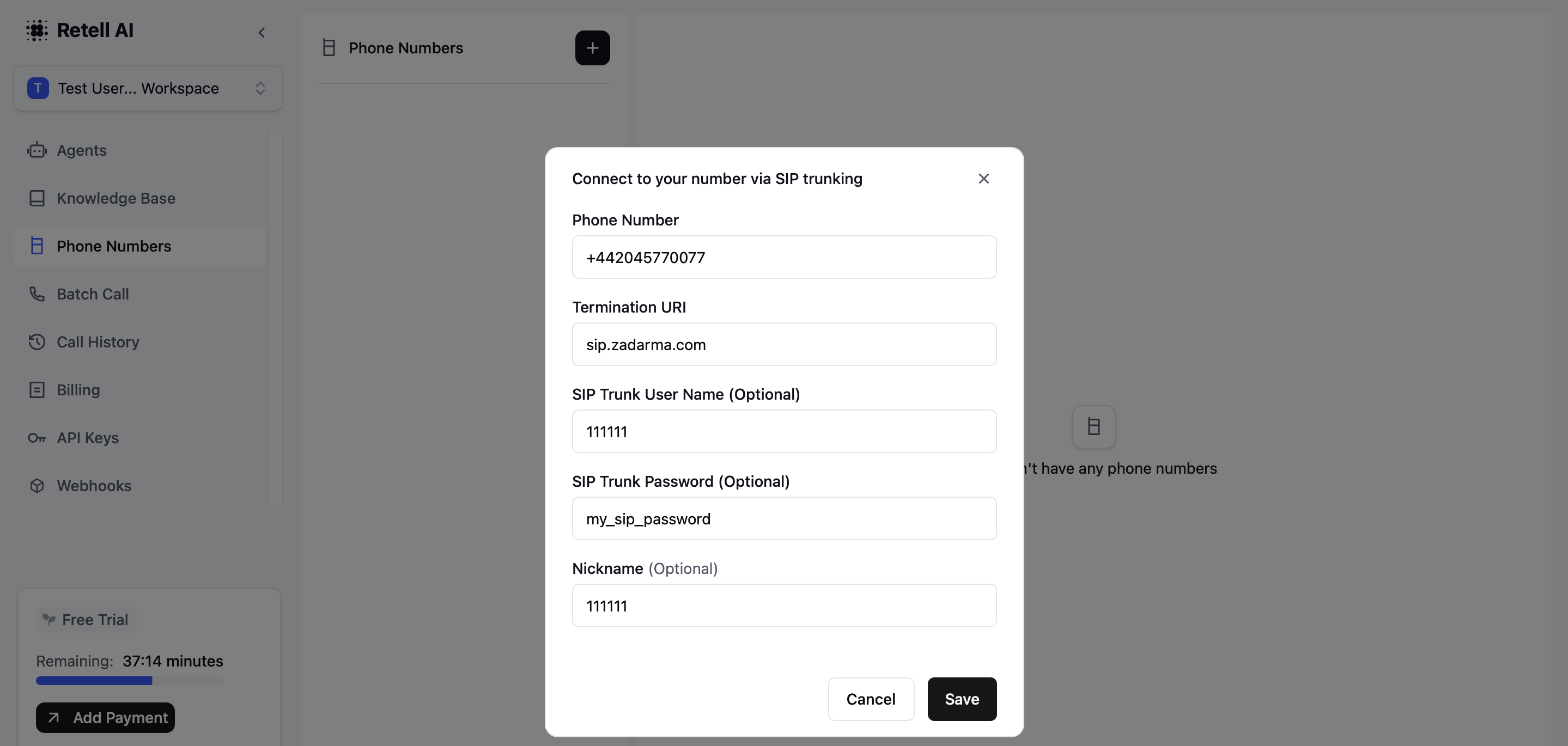This screenshot has width=1568, height=746.
Task: Click the Call History clock icon
Action: point(37,342)
